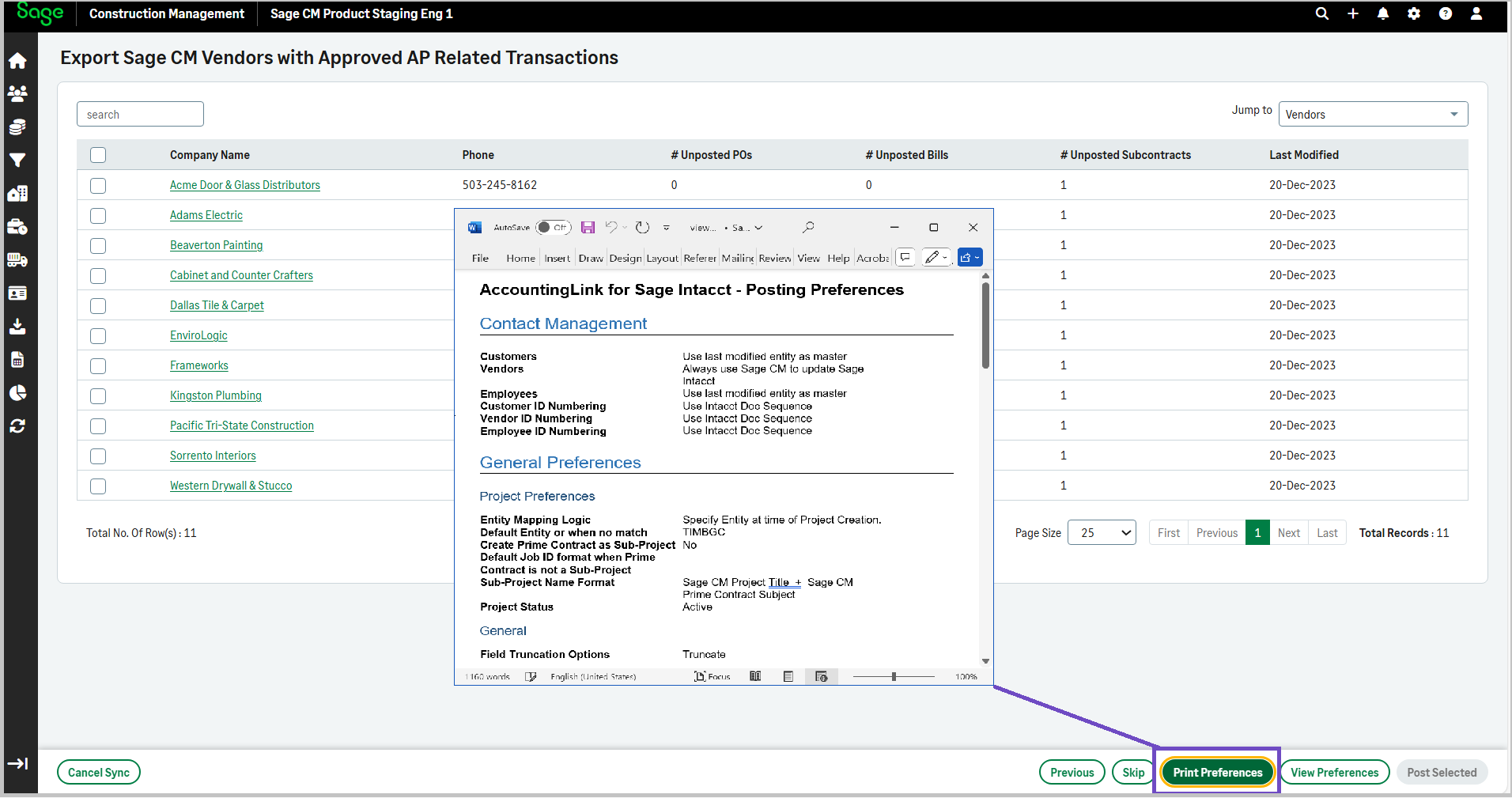1512x798 pixels.
Task: Click the sync refresh icon in sidebar
Action: (x=17, y=426)
